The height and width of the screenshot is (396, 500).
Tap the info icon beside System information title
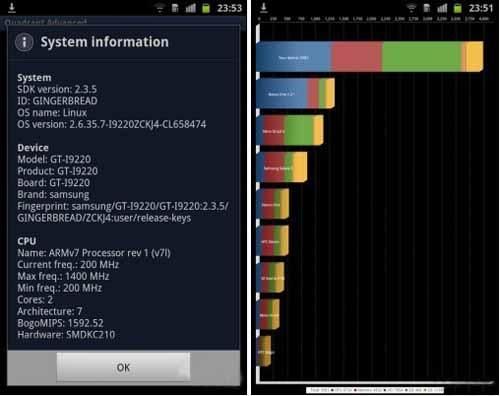pyautogui.click(x=24, y=42)
